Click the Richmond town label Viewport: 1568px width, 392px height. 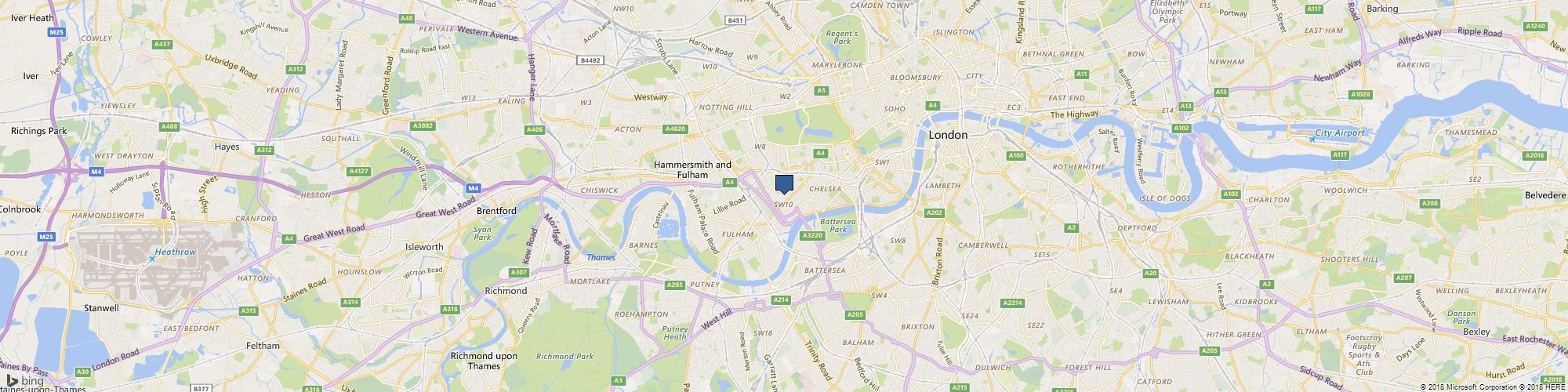pyautogui.click(x=506, y=291)
